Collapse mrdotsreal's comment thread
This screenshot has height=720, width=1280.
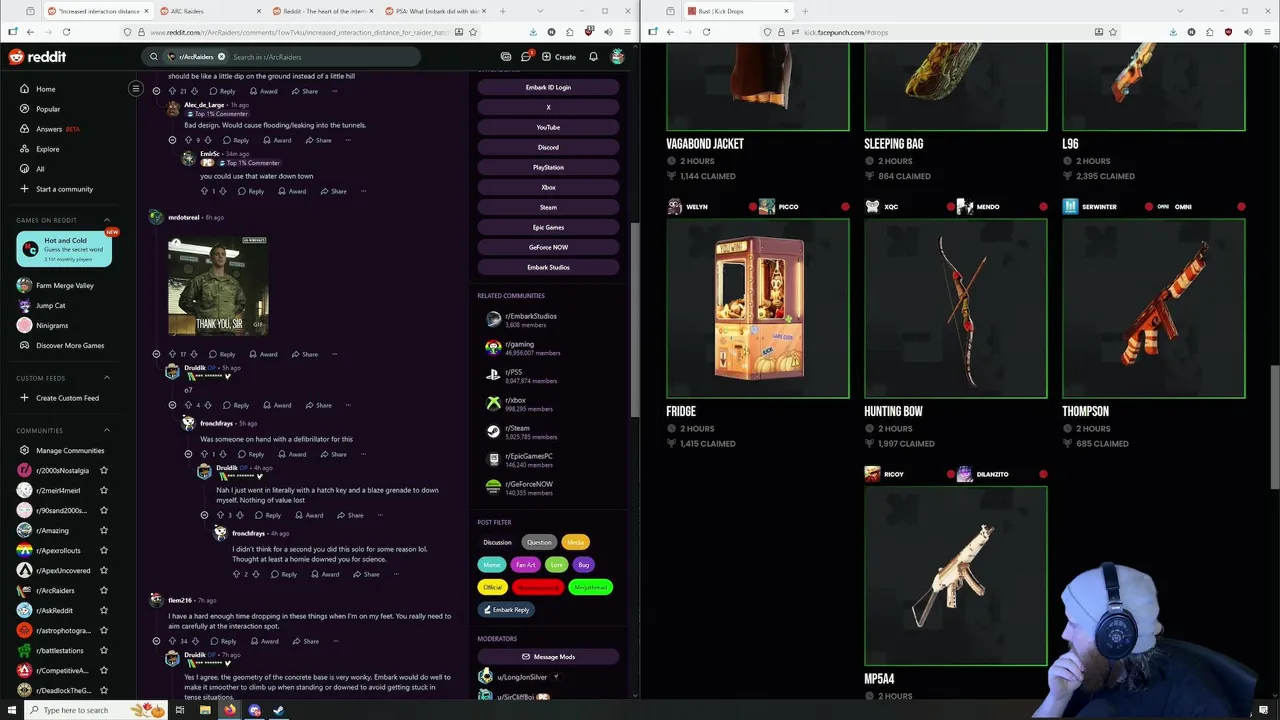[156, 354]
